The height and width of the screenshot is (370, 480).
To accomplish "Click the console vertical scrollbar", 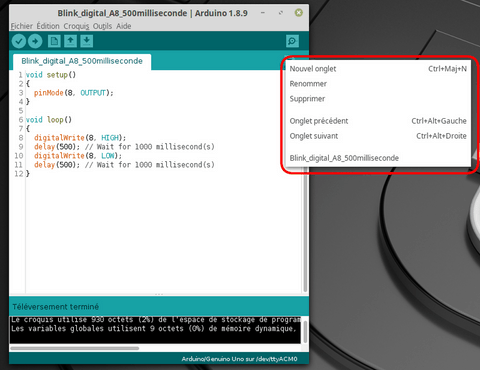I will point(305,331).
